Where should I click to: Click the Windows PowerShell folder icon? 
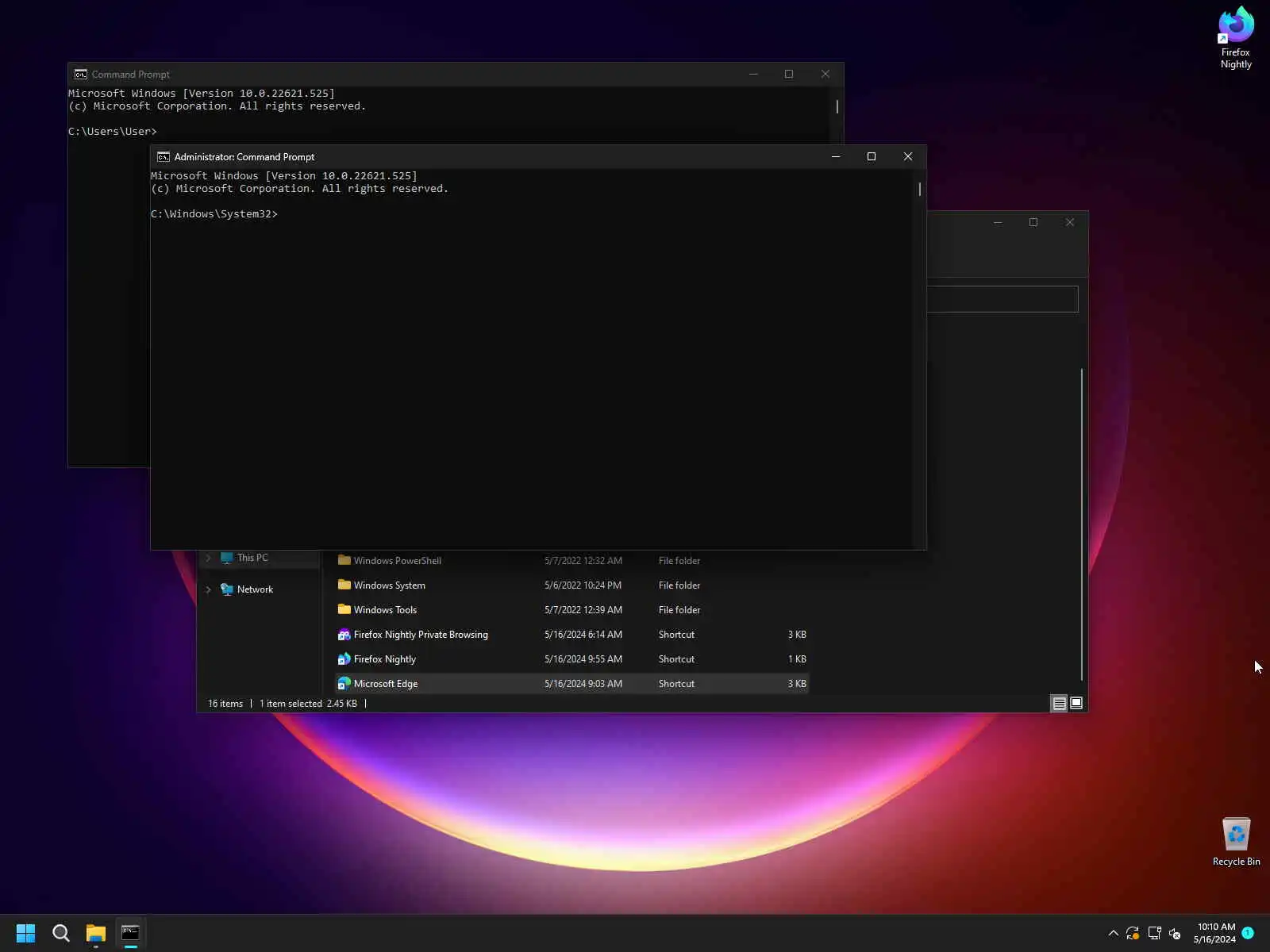tap(344, 560)
